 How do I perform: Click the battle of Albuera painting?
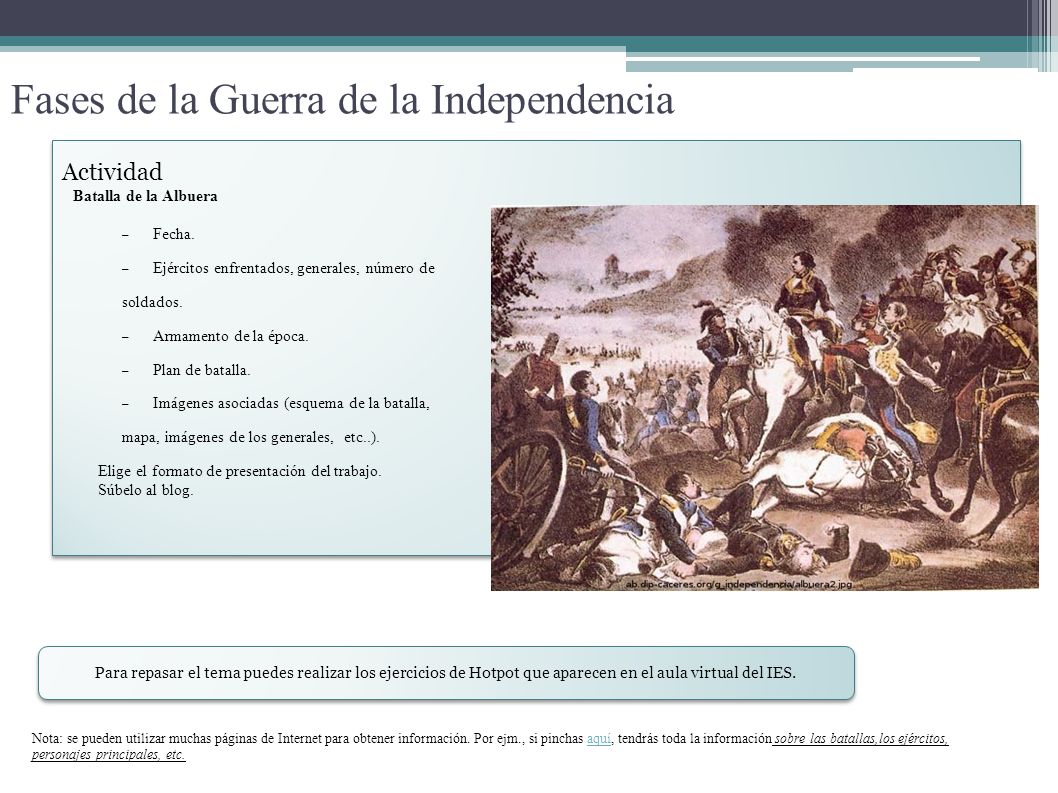[764, 398]
